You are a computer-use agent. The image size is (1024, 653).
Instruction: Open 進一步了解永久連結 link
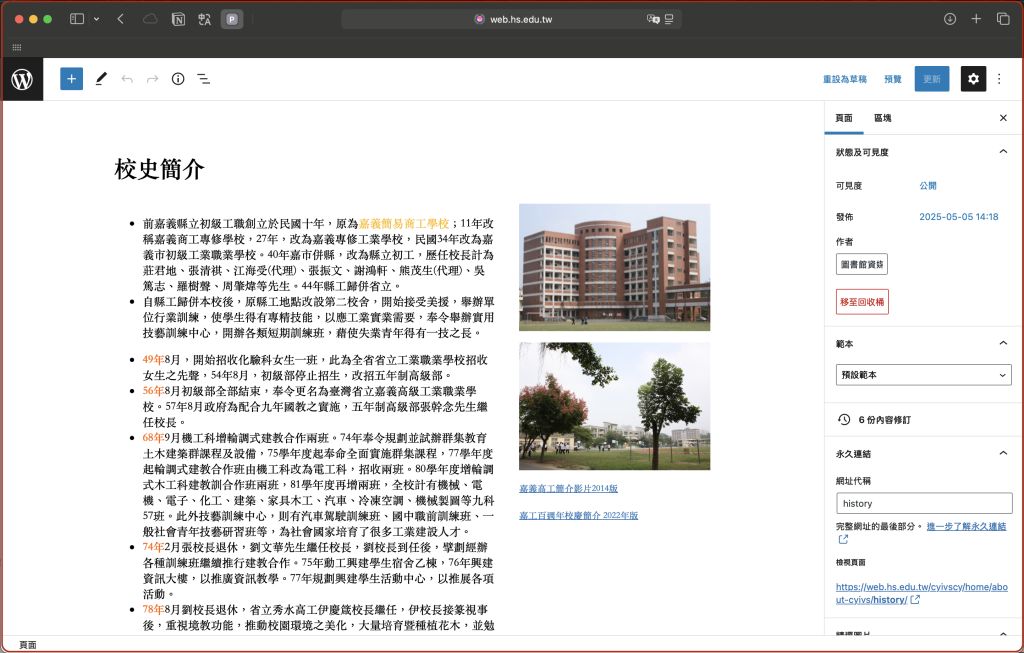(967, 526)
